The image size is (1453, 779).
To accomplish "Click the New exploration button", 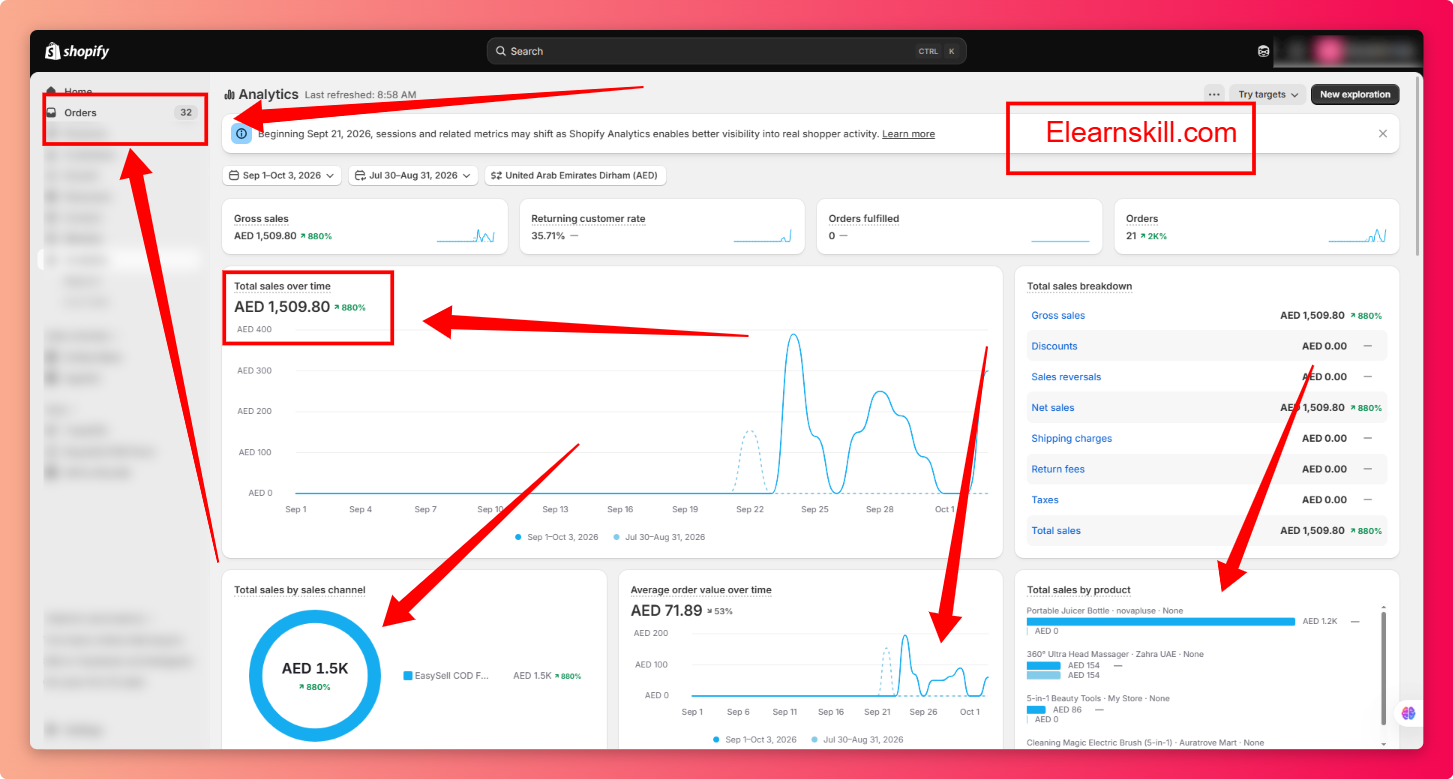I will 1355,95.
